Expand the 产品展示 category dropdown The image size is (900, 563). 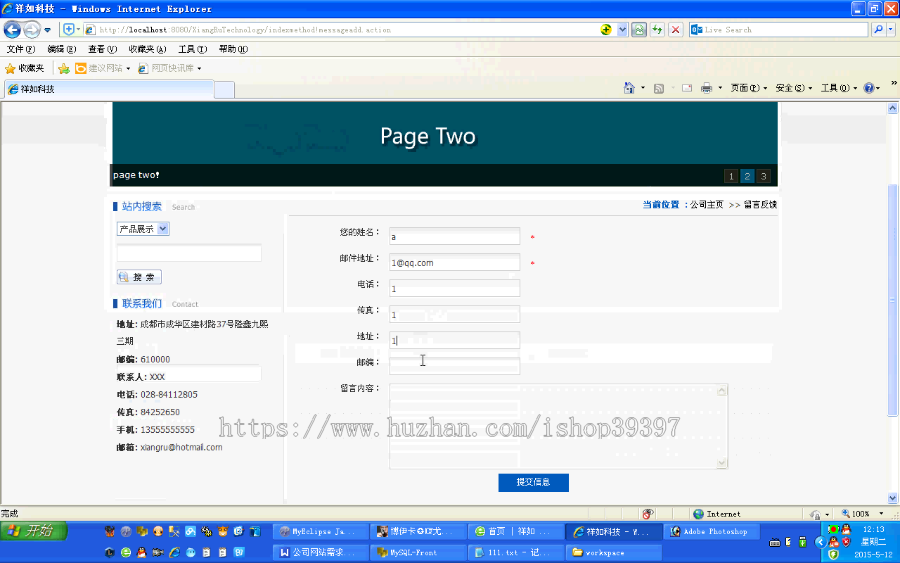pos(143,229)
